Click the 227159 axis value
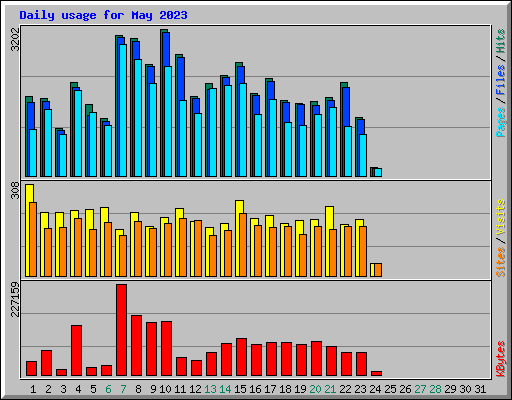 click(15, 299)
